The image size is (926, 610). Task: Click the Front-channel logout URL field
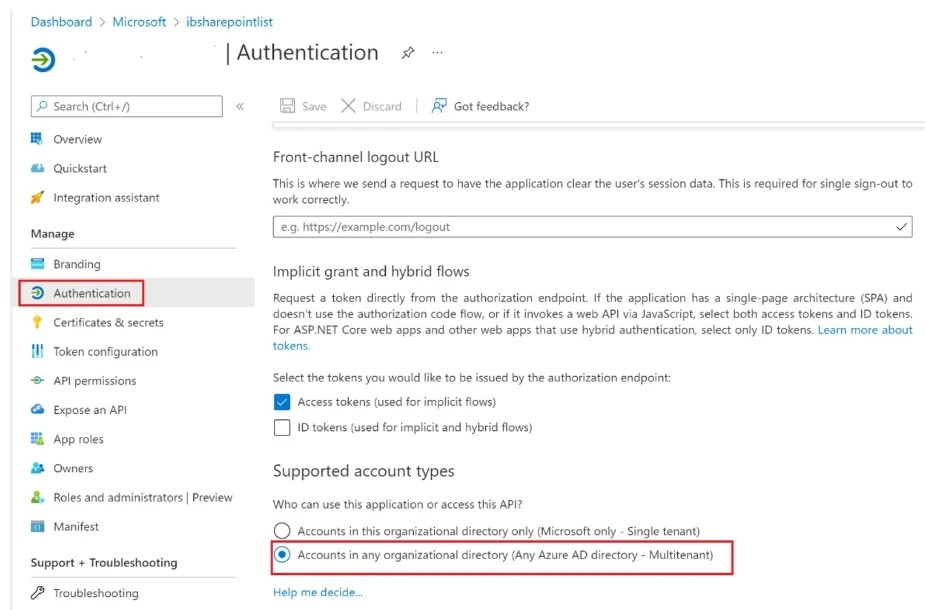[x=590, y=227]
